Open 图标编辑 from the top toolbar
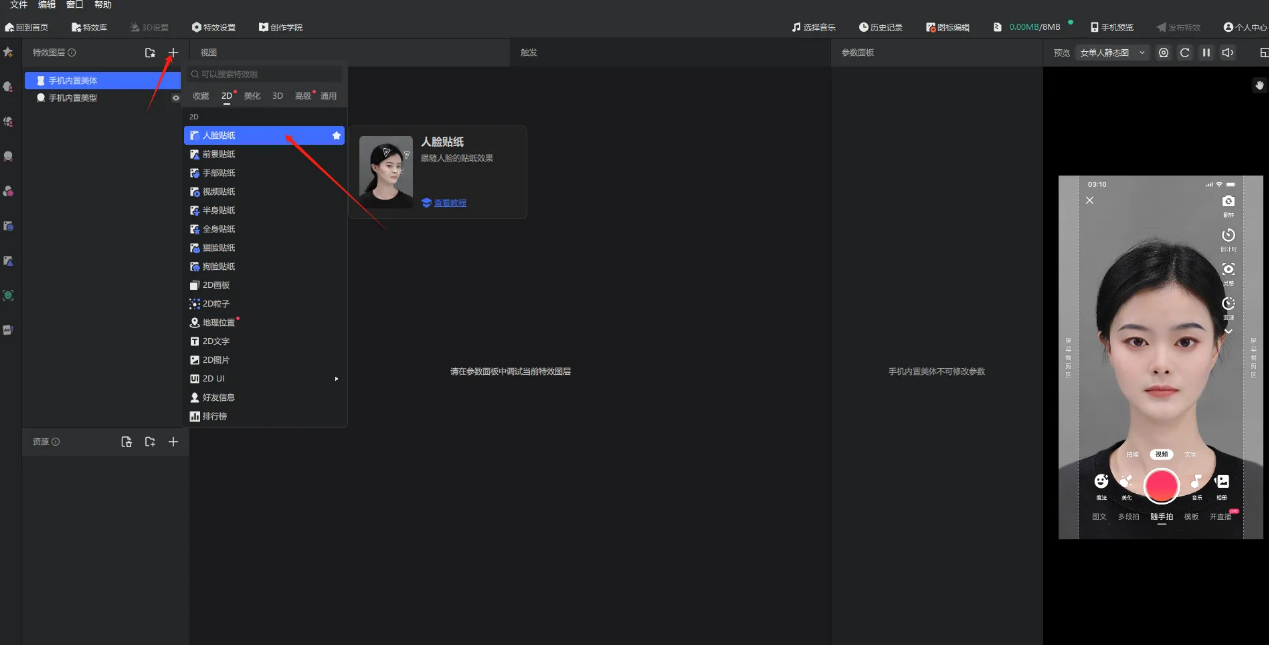This screenshot has height=645, width=1269. (947, 27)
